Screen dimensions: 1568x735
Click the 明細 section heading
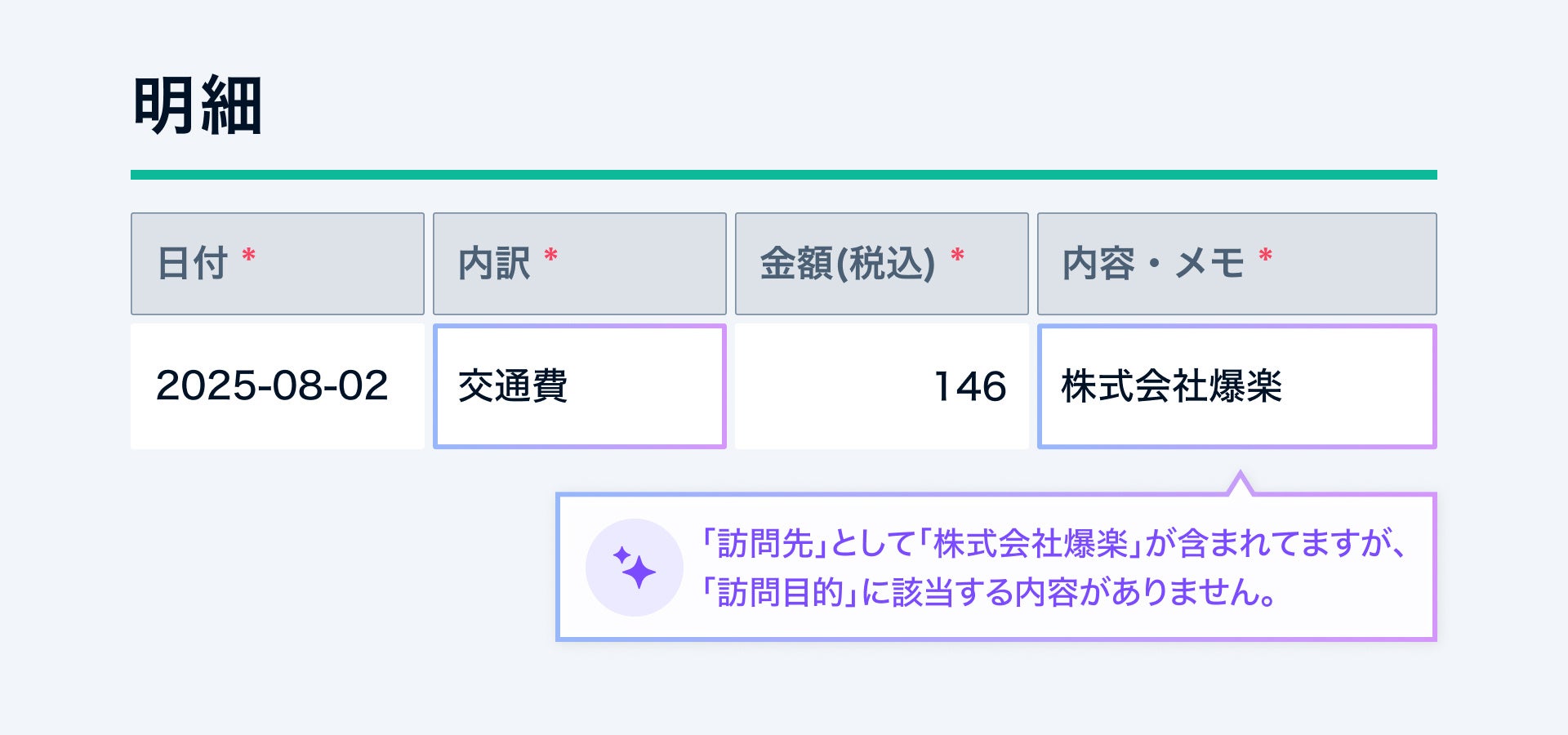tap(198, 105)
